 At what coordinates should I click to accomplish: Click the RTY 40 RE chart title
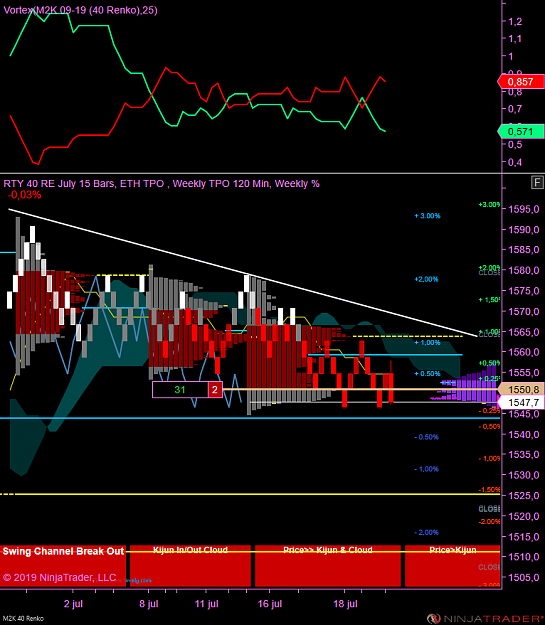click(161, 184)
